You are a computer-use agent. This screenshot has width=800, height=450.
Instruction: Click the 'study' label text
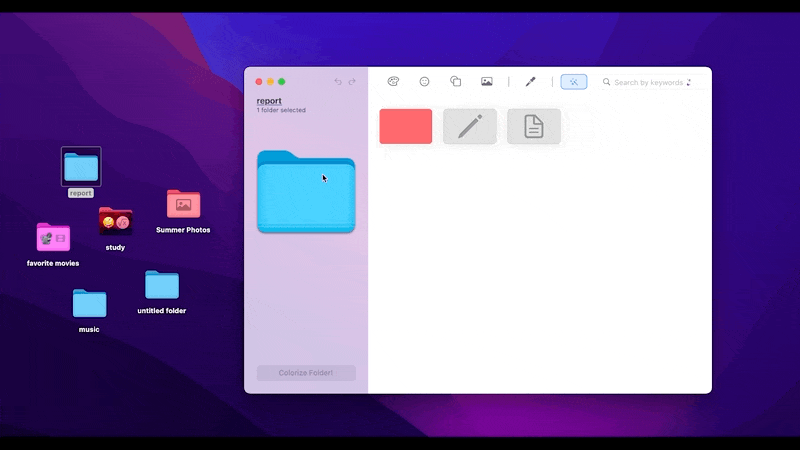[115, 247]
